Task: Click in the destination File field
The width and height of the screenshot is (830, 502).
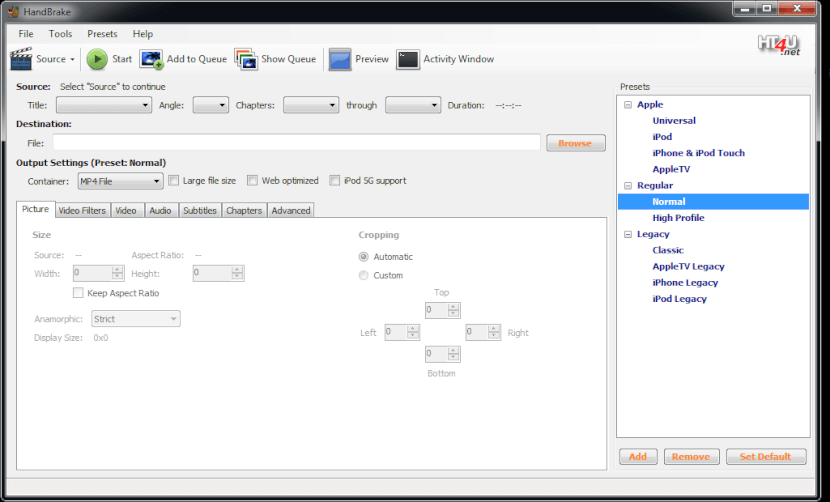Action: tap(296, 142)
